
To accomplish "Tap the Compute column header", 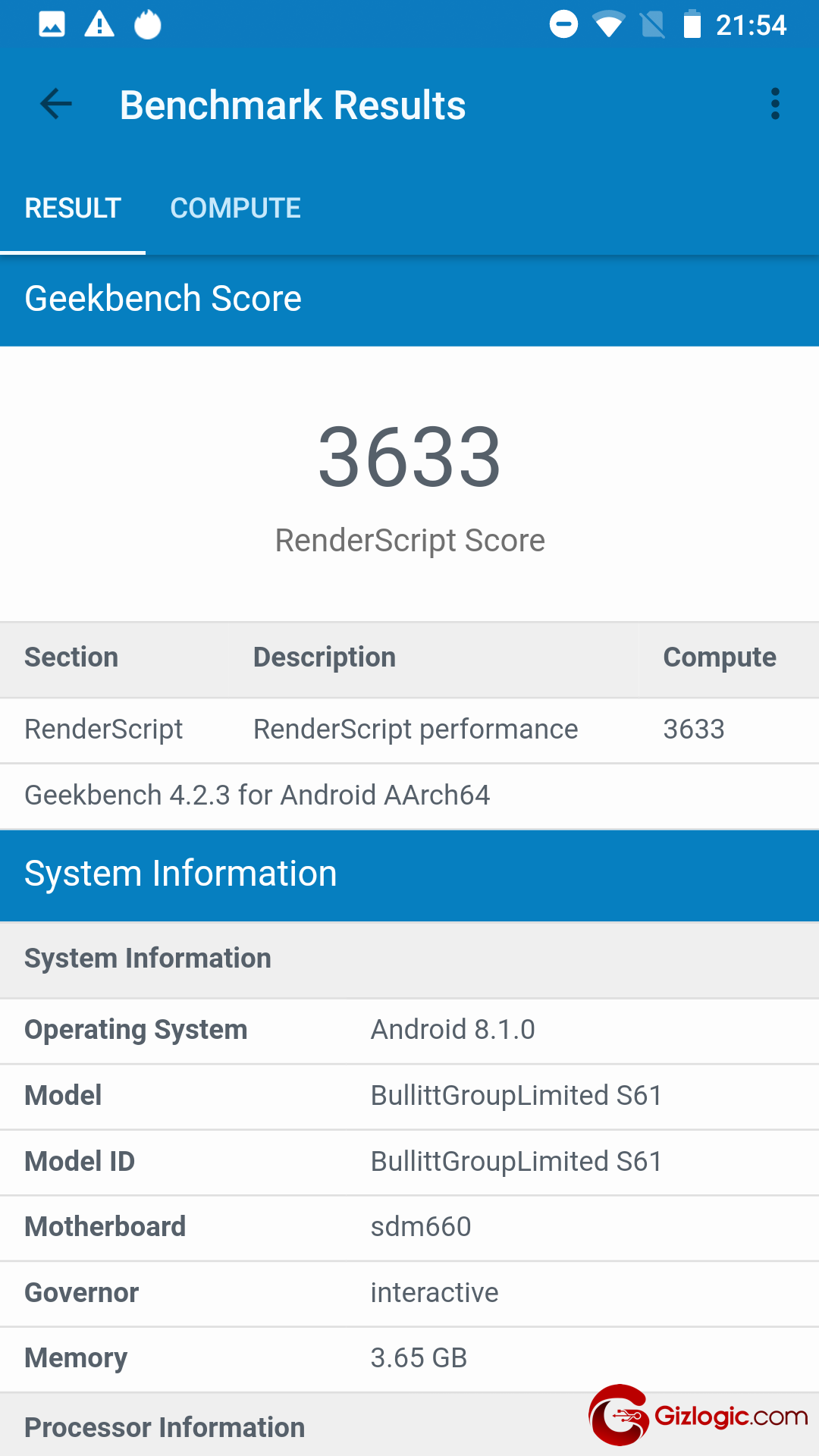I will pos(720,657).
